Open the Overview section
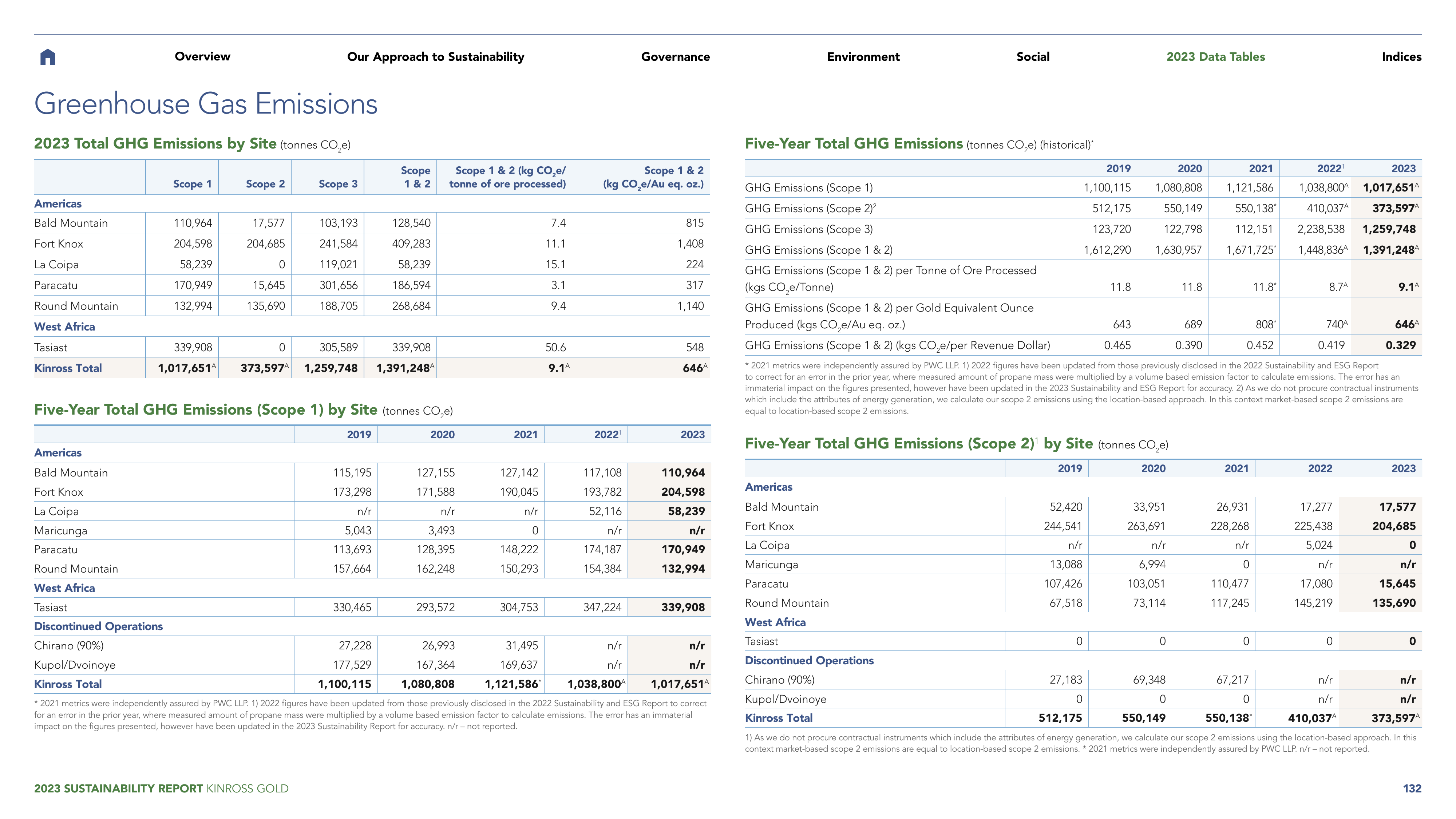 tap(202, 56)
